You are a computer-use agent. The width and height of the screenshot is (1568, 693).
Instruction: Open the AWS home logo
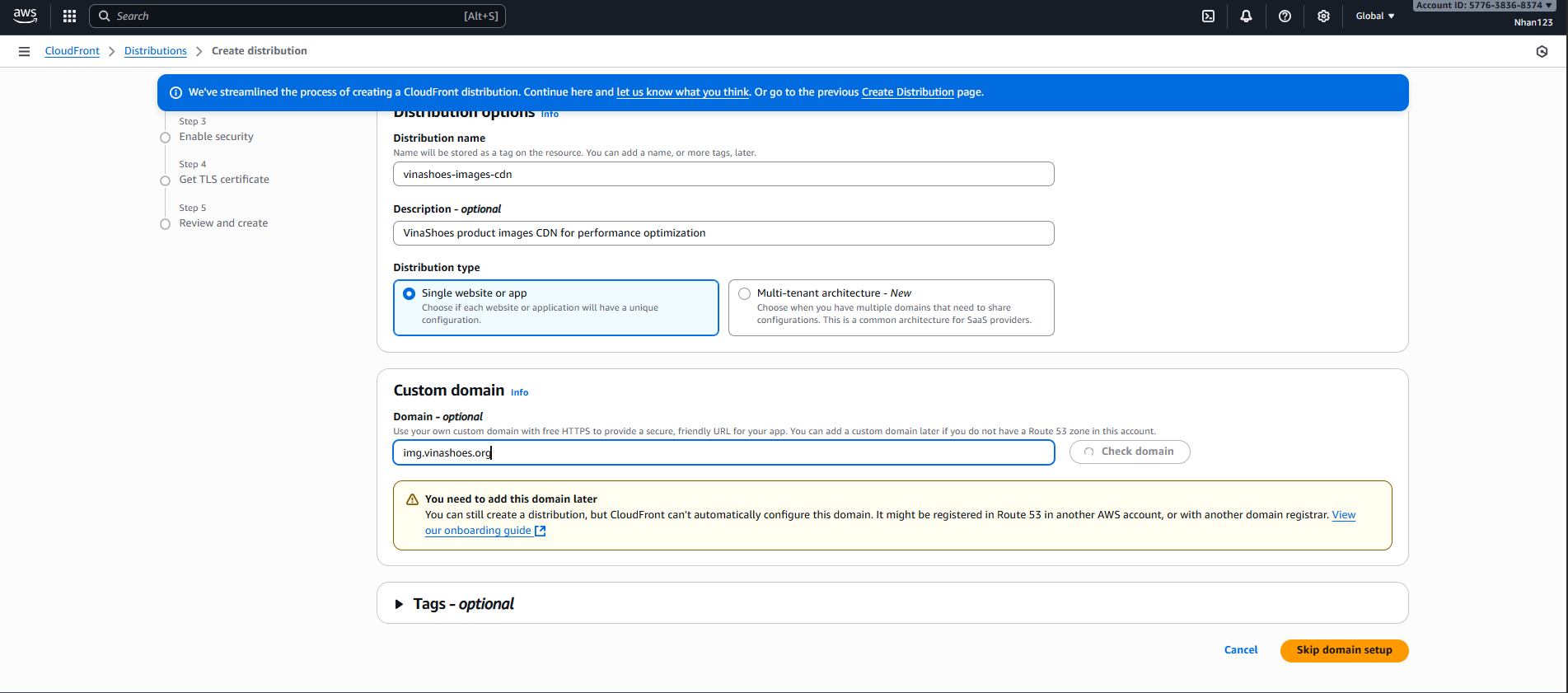click(25, 16)
